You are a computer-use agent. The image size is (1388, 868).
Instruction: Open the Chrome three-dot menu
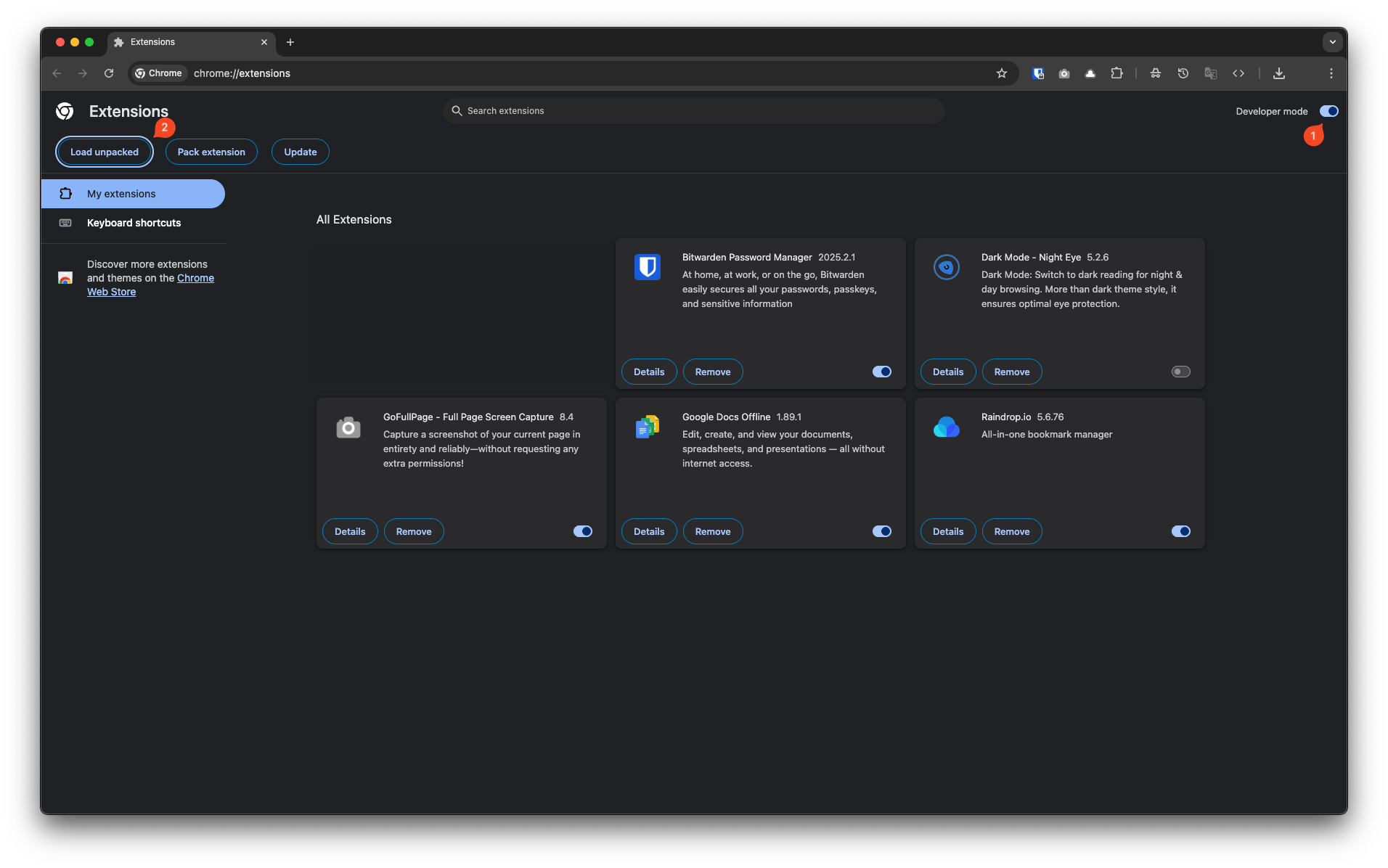pyautogui.click(x=1331, y=73)
